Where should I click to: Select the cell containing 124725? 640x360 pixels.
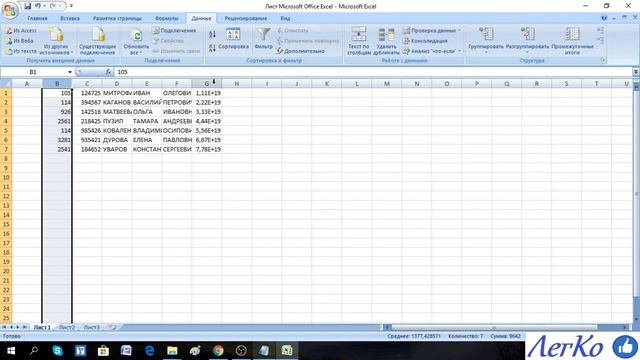(87, 93)
